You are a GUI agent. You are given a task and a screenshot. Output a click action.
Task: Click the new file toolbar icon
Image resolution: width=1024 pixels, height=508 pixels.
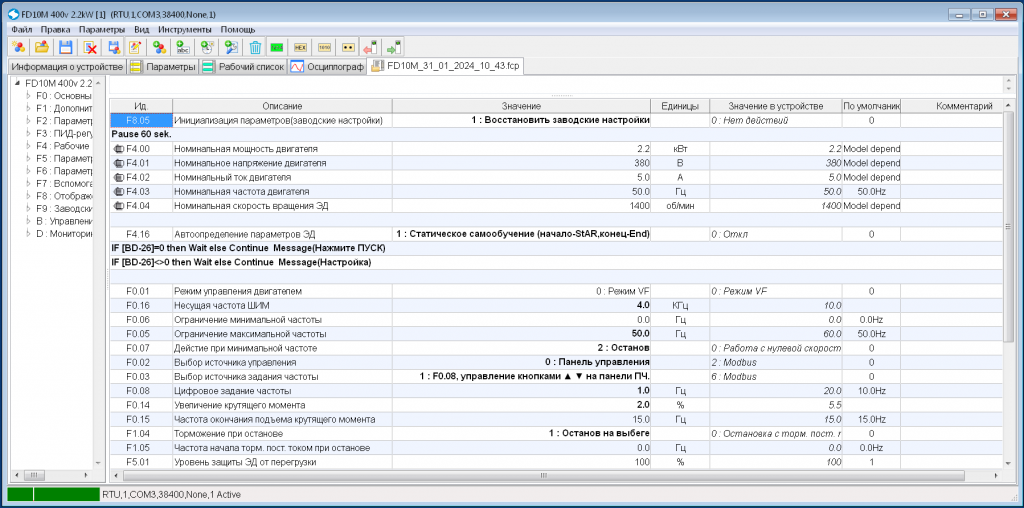pyautogui.click(x=18, y=47)
